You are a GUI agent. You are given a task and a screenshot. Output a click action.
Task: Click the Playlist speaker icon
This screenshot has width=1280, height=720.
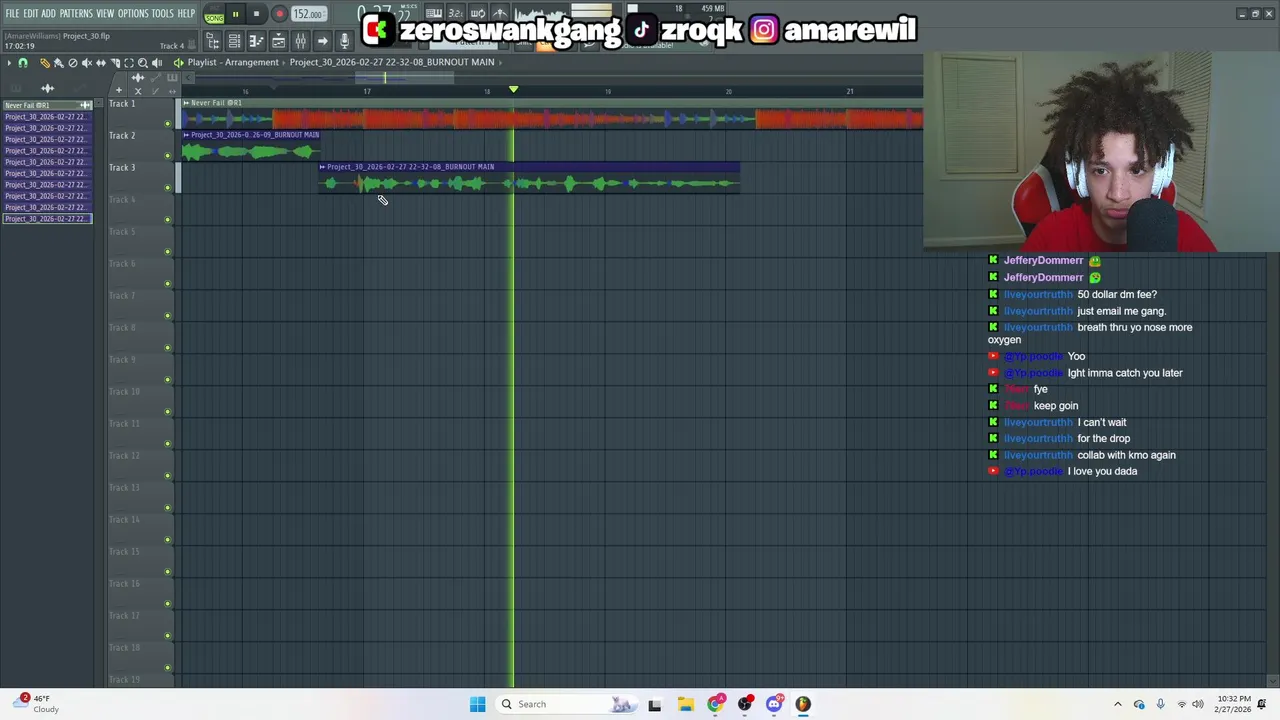tap(178, 63)
